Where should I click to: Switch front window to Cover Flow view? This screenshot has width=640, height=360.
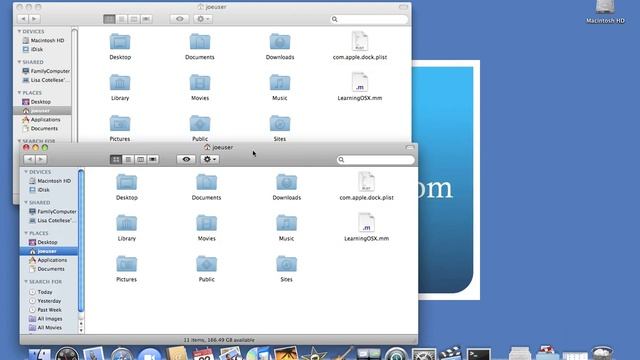[153, 159]
